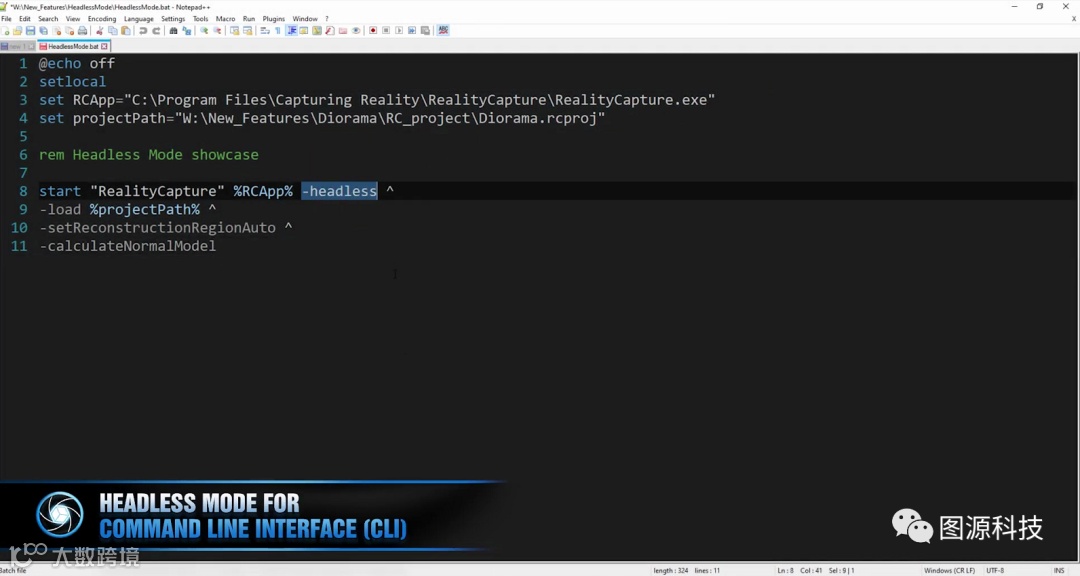This screenshot has height=576, width=1080.
Task: Toggle the Indent Guide icon
Action: pyautogui.click(x=291, y=30)
